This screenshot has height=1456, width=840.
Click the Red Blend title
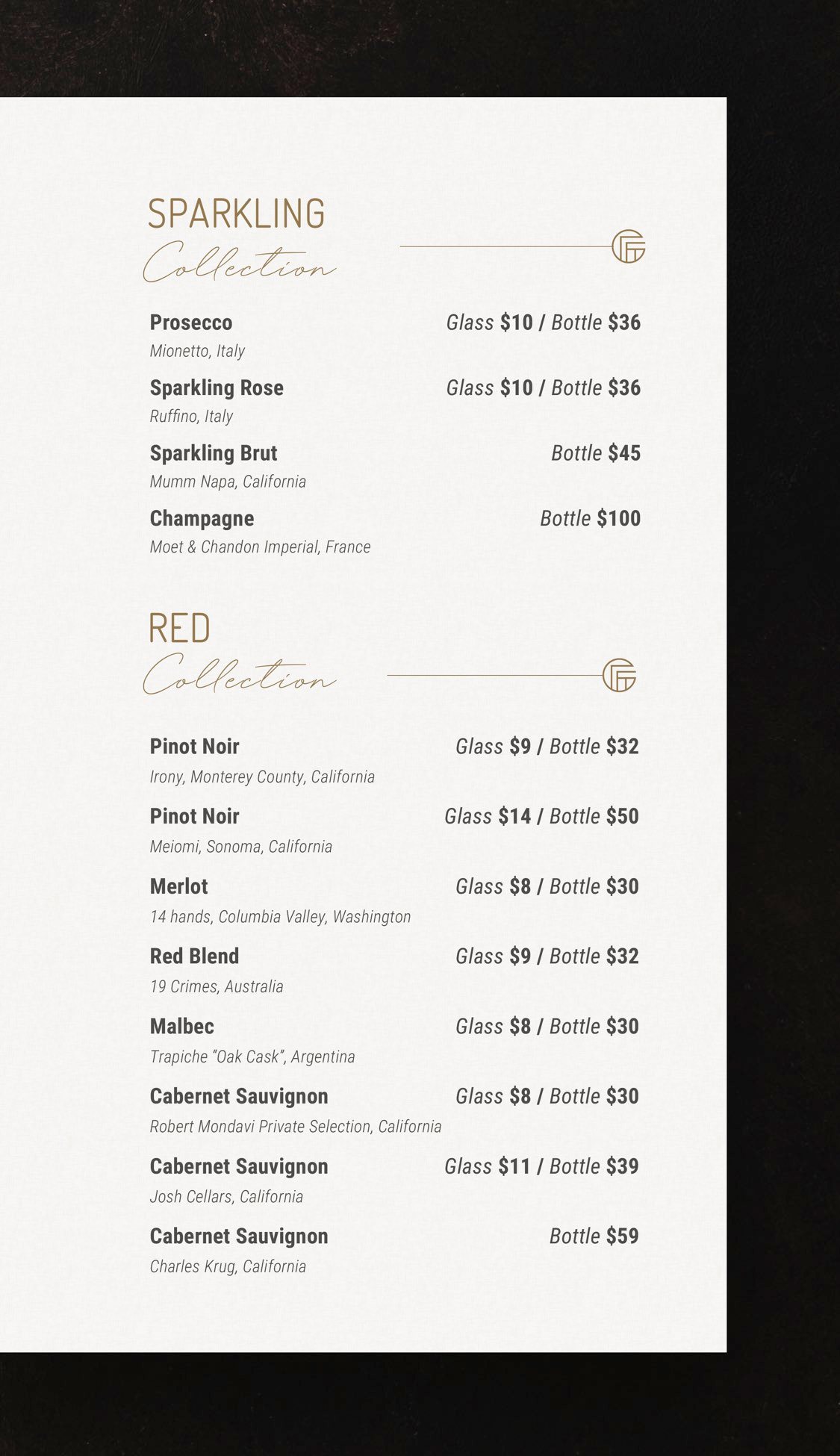(194, 956)
